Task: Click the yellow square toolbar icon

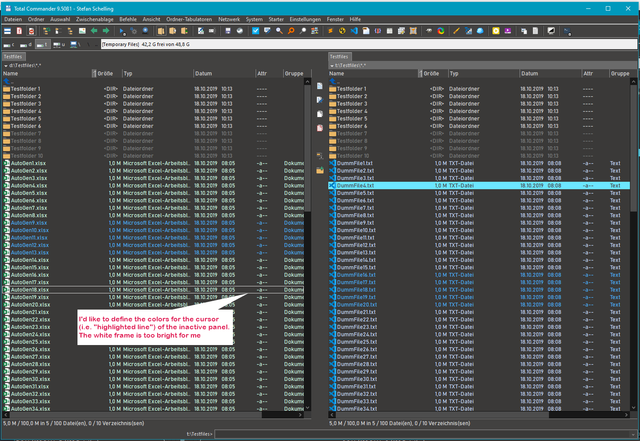Action: click(x=496, y=31)
